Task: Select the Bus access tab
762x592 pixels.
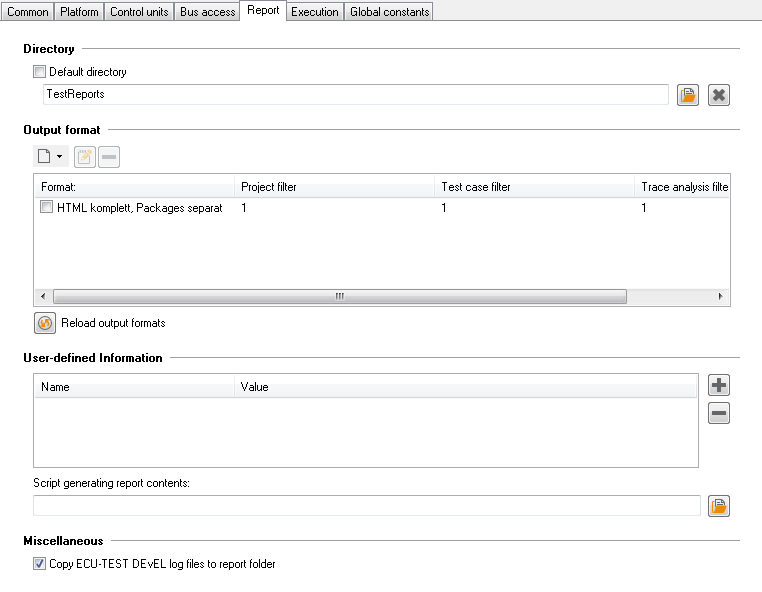Action: click(x=208, y=12)
